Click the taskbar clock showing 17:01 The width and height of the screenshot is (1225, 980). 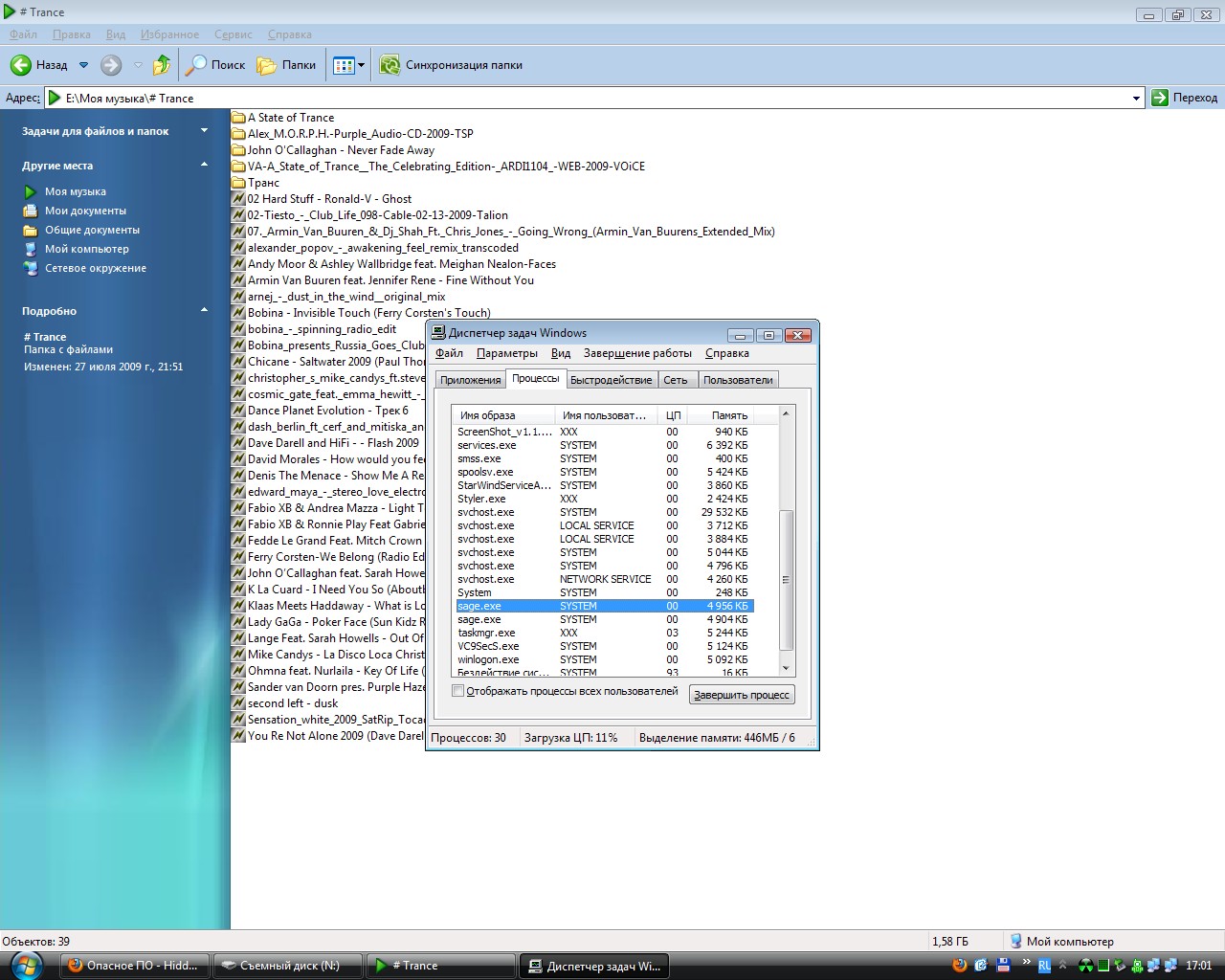pos(1199,966)
